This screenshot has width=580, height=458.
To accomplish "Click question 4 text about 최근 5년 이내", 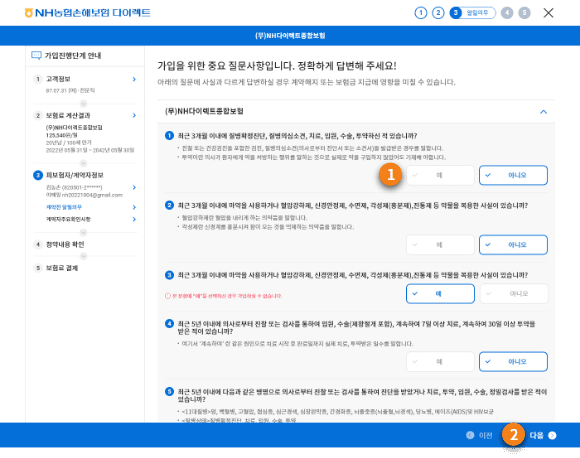I will point(356,328).
